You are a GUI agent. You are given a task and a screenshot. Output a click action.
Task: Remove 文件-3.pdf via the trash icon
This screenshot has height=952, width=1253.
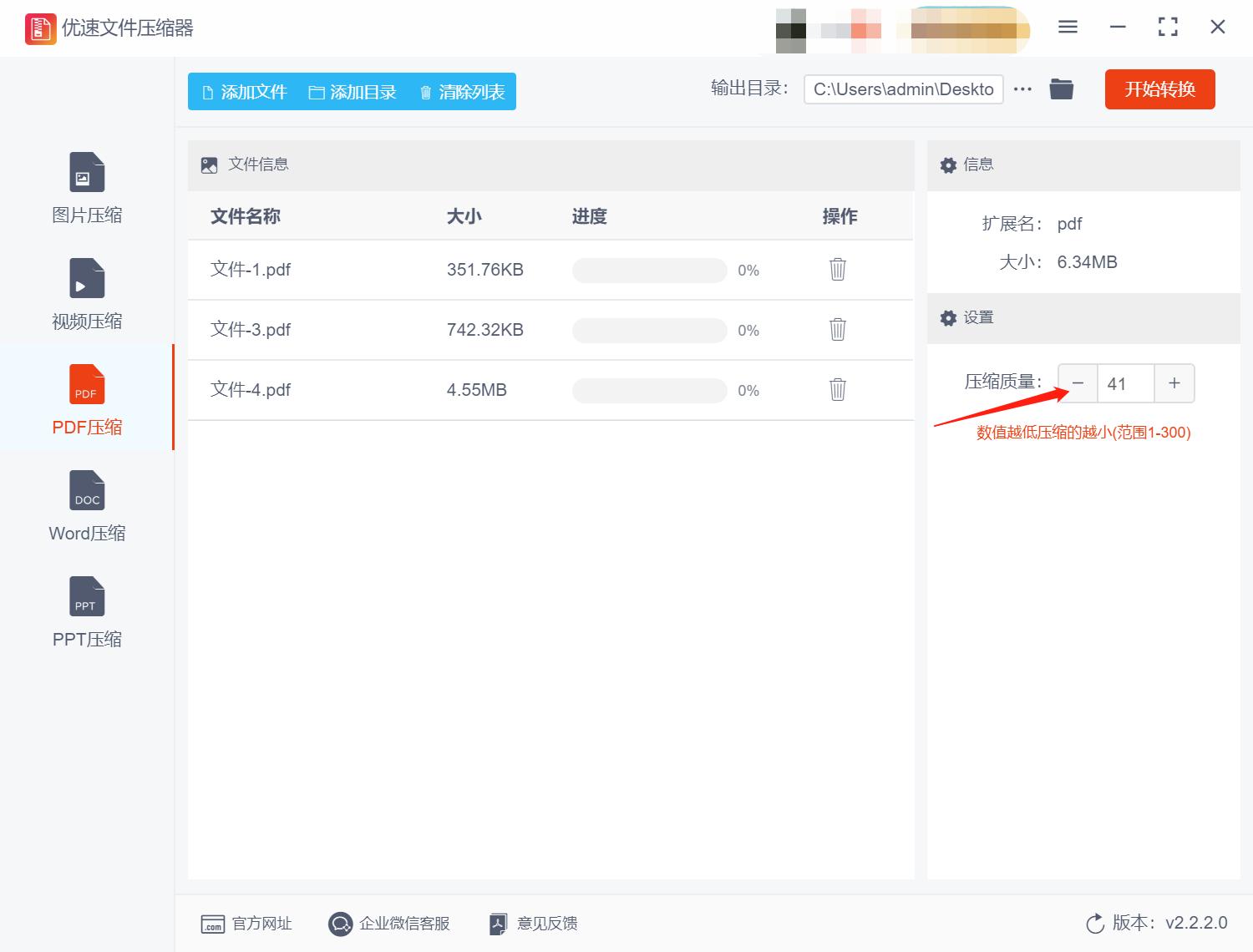837,330
